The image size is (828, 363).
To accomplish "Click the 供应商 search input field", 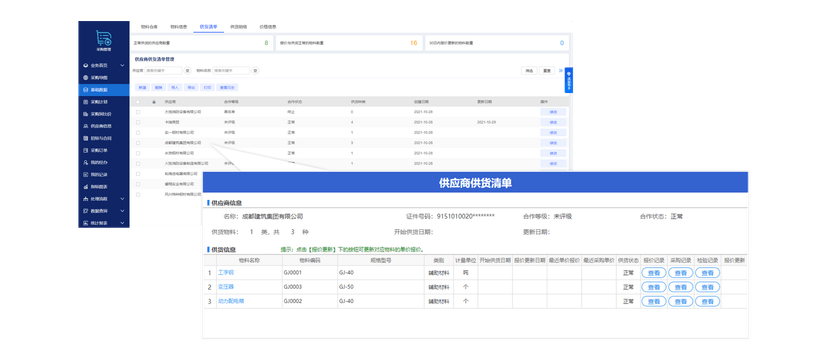I will click(x=163, y=70).
